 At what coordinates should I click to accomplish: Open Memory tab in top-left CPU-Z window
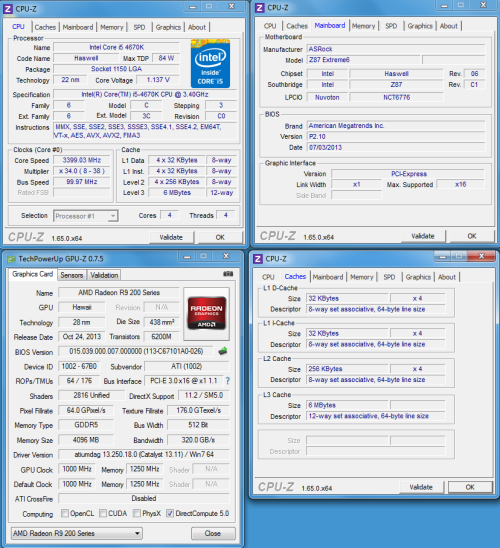click(111, 27)
